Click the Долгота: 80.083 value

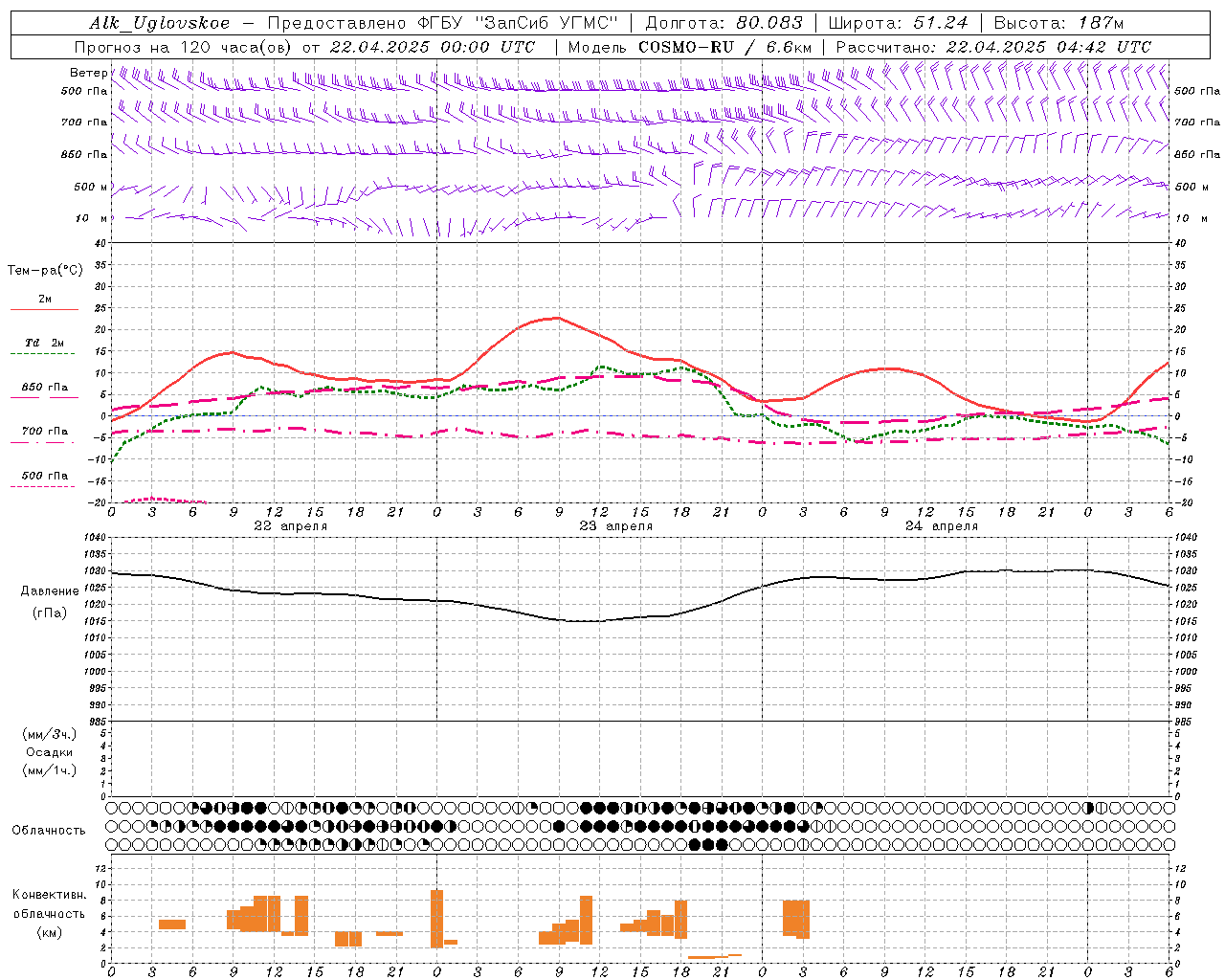pos(724,24)
